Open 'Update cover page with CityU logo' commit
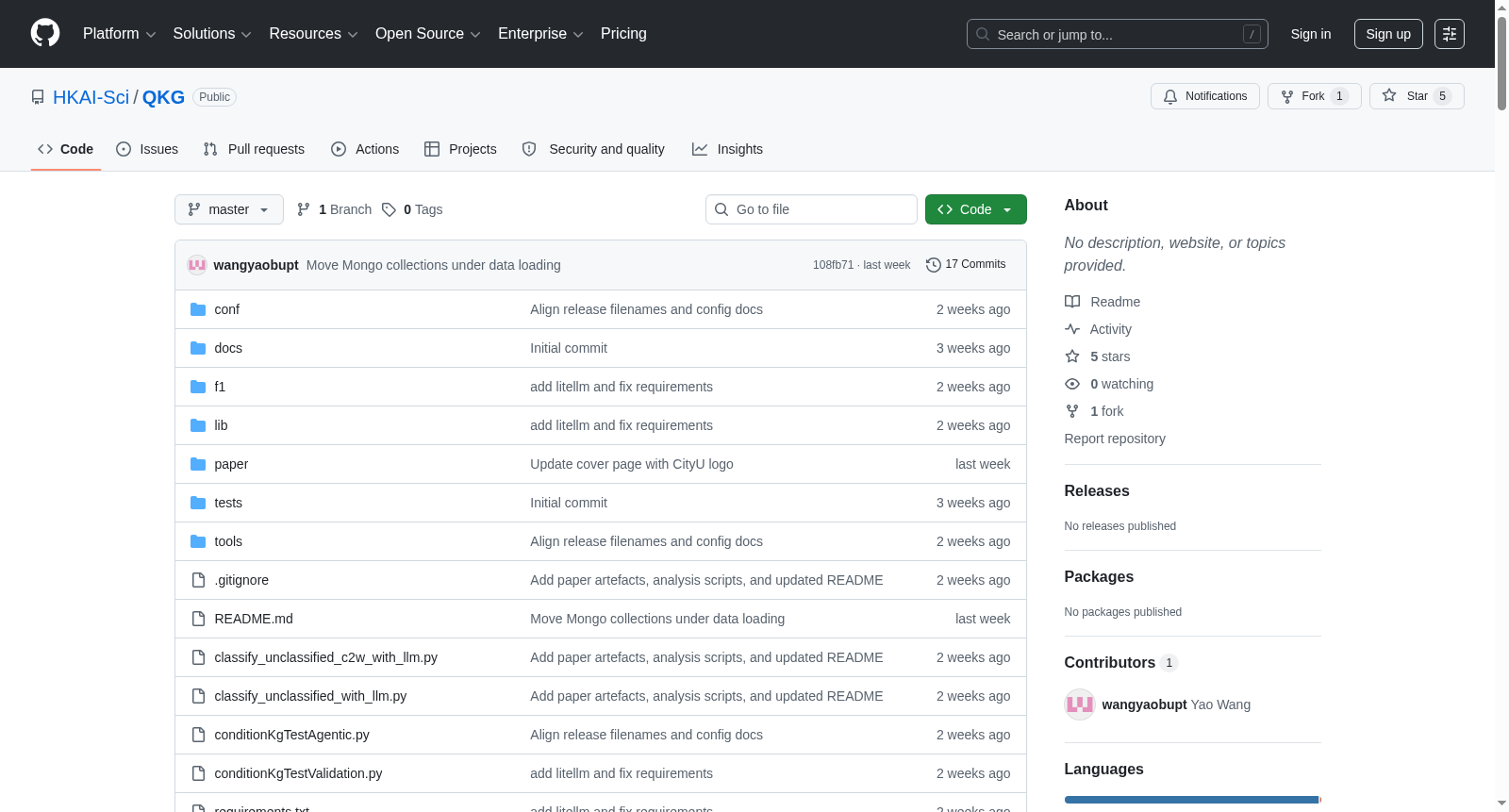 click(632, 464)
